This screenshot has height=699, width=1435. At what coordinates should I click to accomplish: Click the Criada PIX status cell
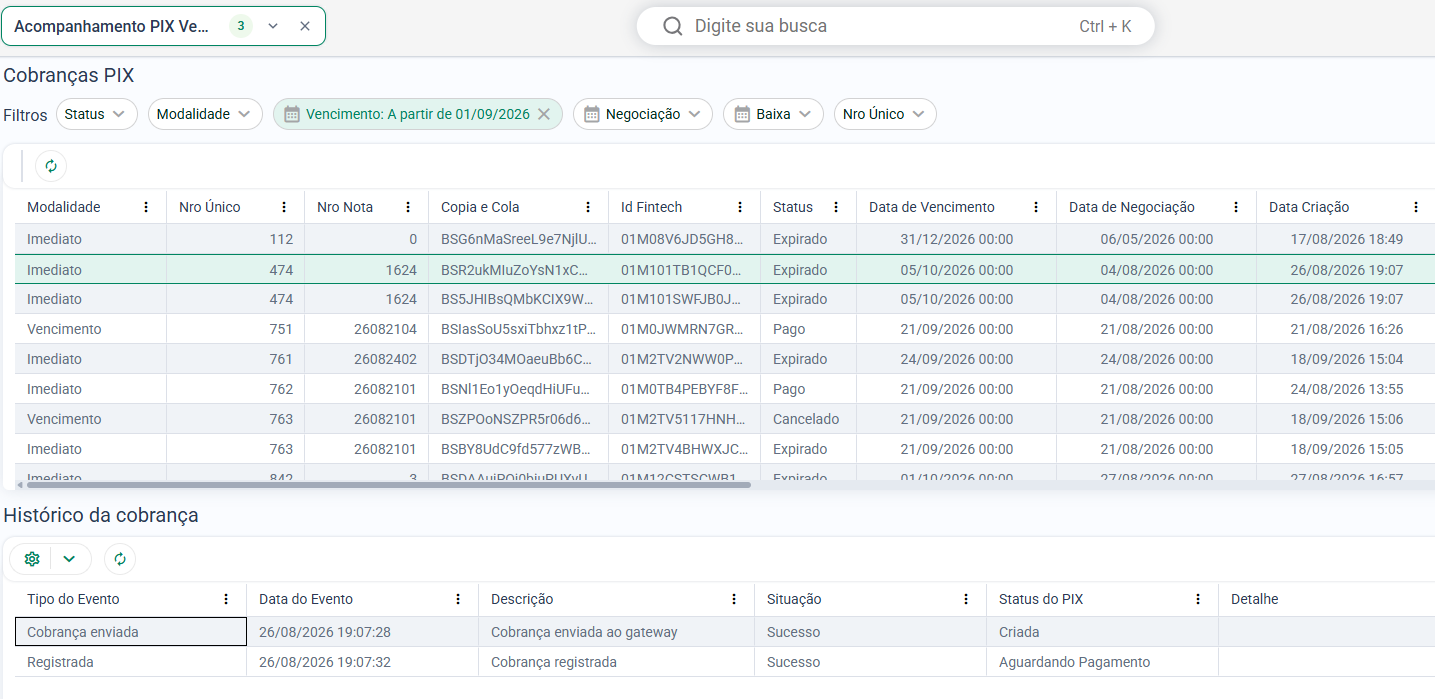pos(1102,632)
